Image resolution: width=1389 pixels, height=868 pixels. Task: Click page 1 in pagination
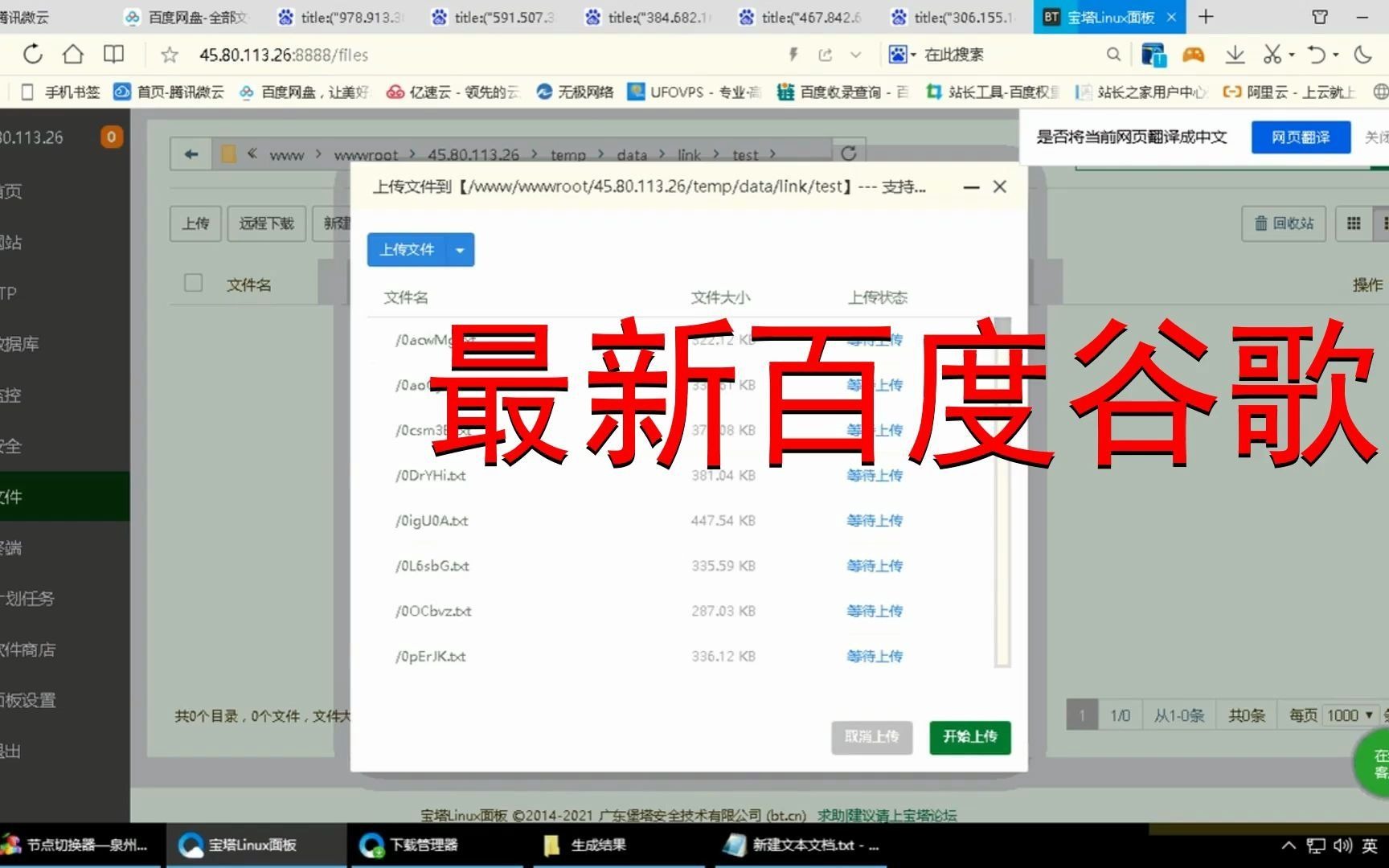tap(1082, 715)
